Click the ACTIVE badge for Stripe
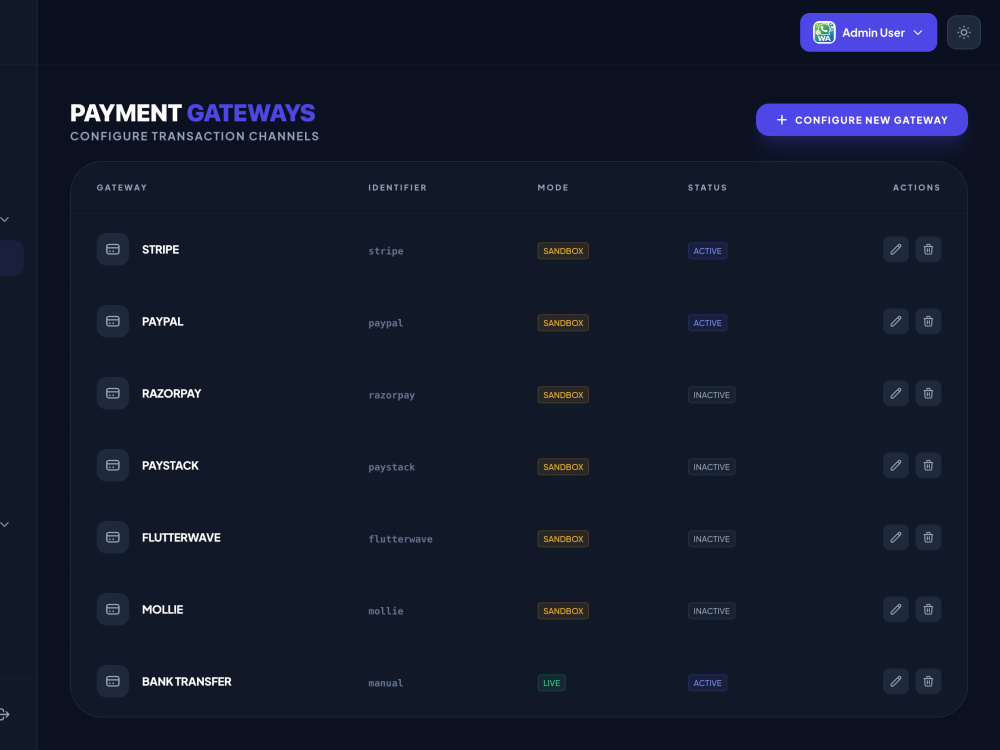The height and width of the screenshot is (750, 1000). coord(707,251)
